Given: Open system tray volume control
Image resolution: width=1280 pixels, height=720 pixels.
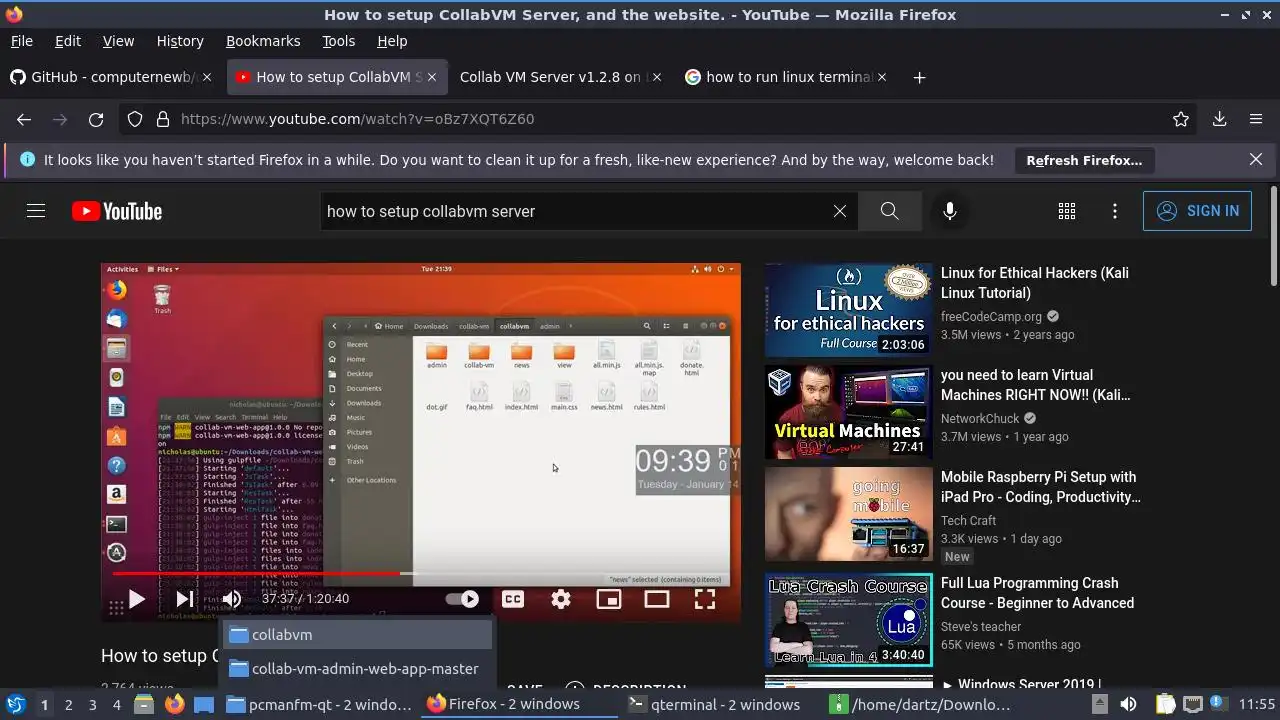Looking at the screenshot, I should 1128,705.
